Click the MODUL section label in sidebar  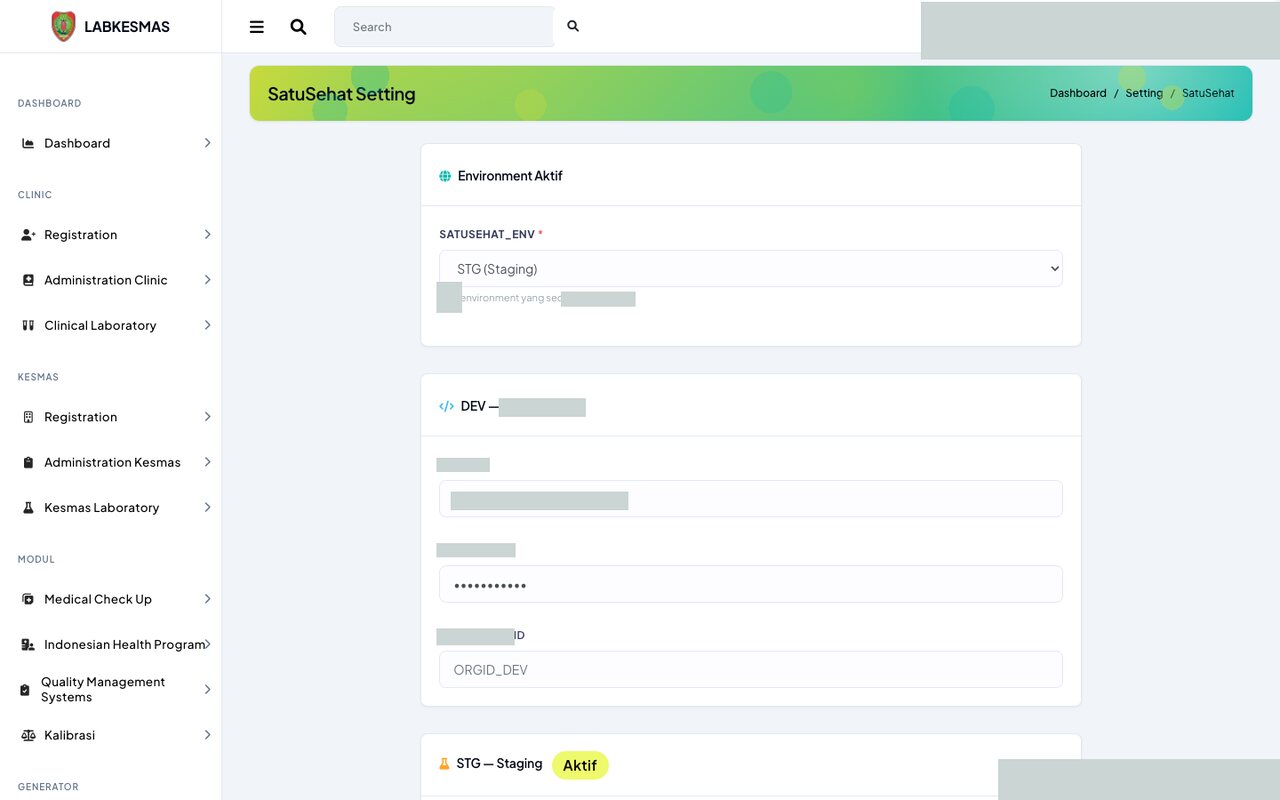36,559
